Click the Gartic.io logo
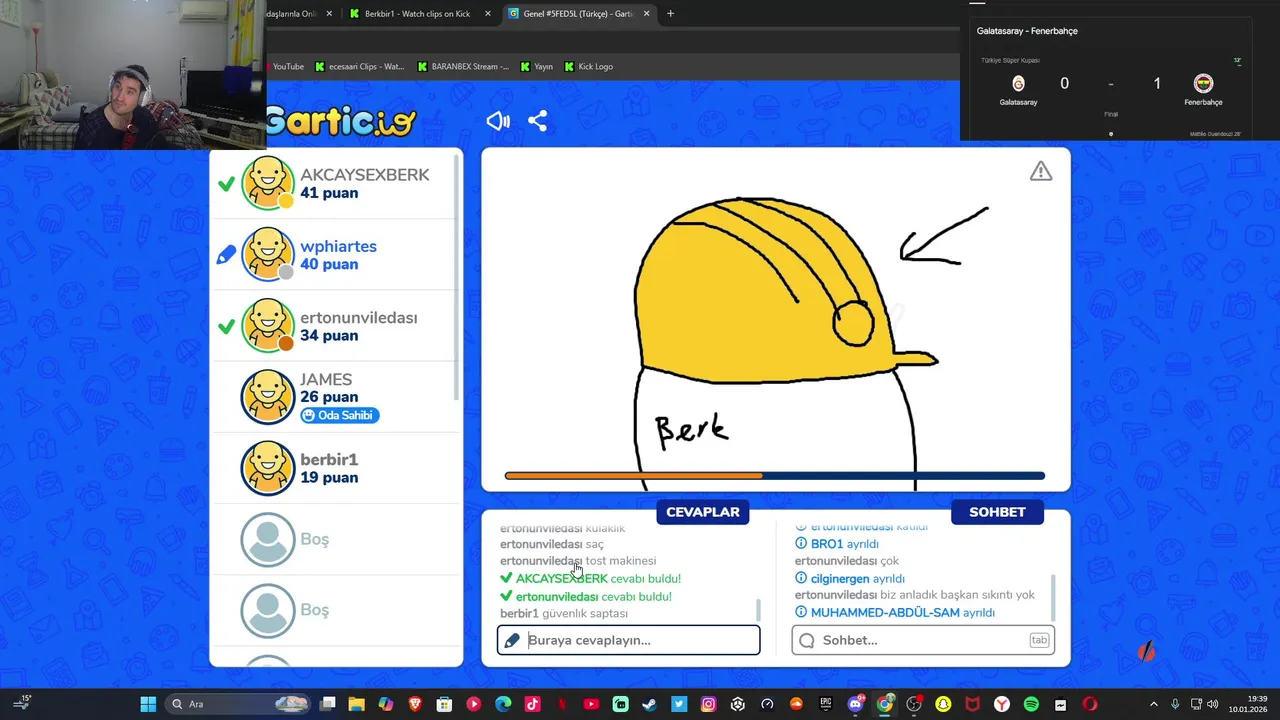This screenshot has height=720, width=1280. click(x=341, y=121)
